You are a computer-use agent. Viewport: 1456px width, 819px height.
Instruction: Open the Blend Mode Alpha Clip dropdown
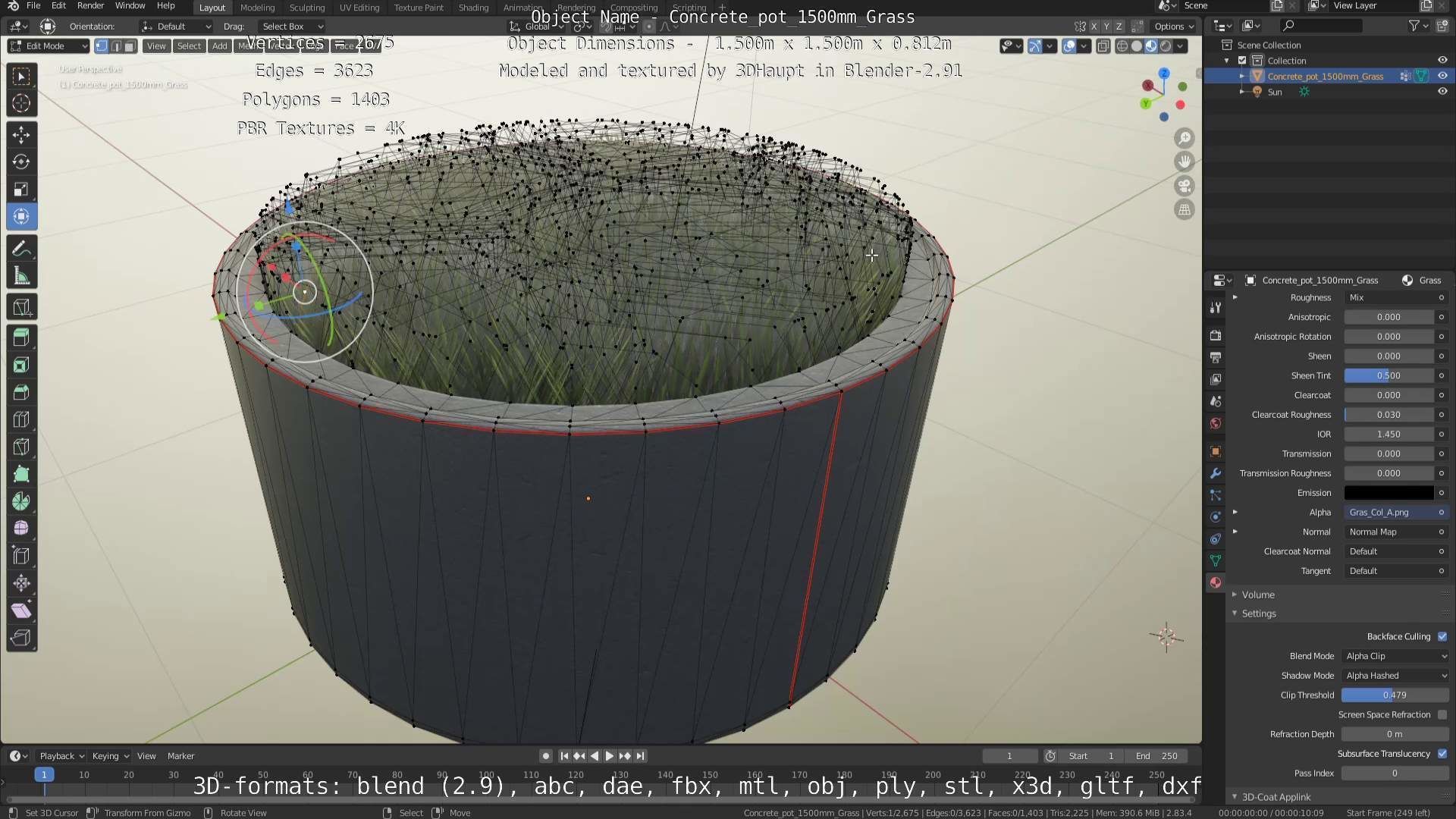pyautogui.click(x=1395, y=656)
